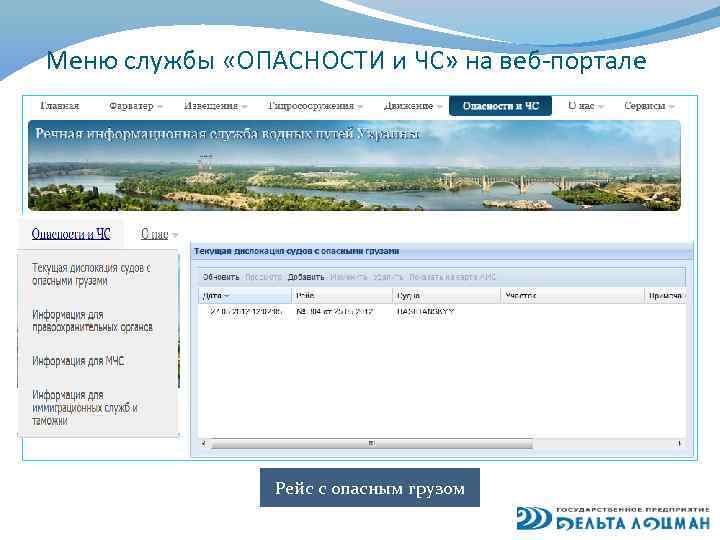
Task: Open the Главная menu item
Action: coord(60,106)
